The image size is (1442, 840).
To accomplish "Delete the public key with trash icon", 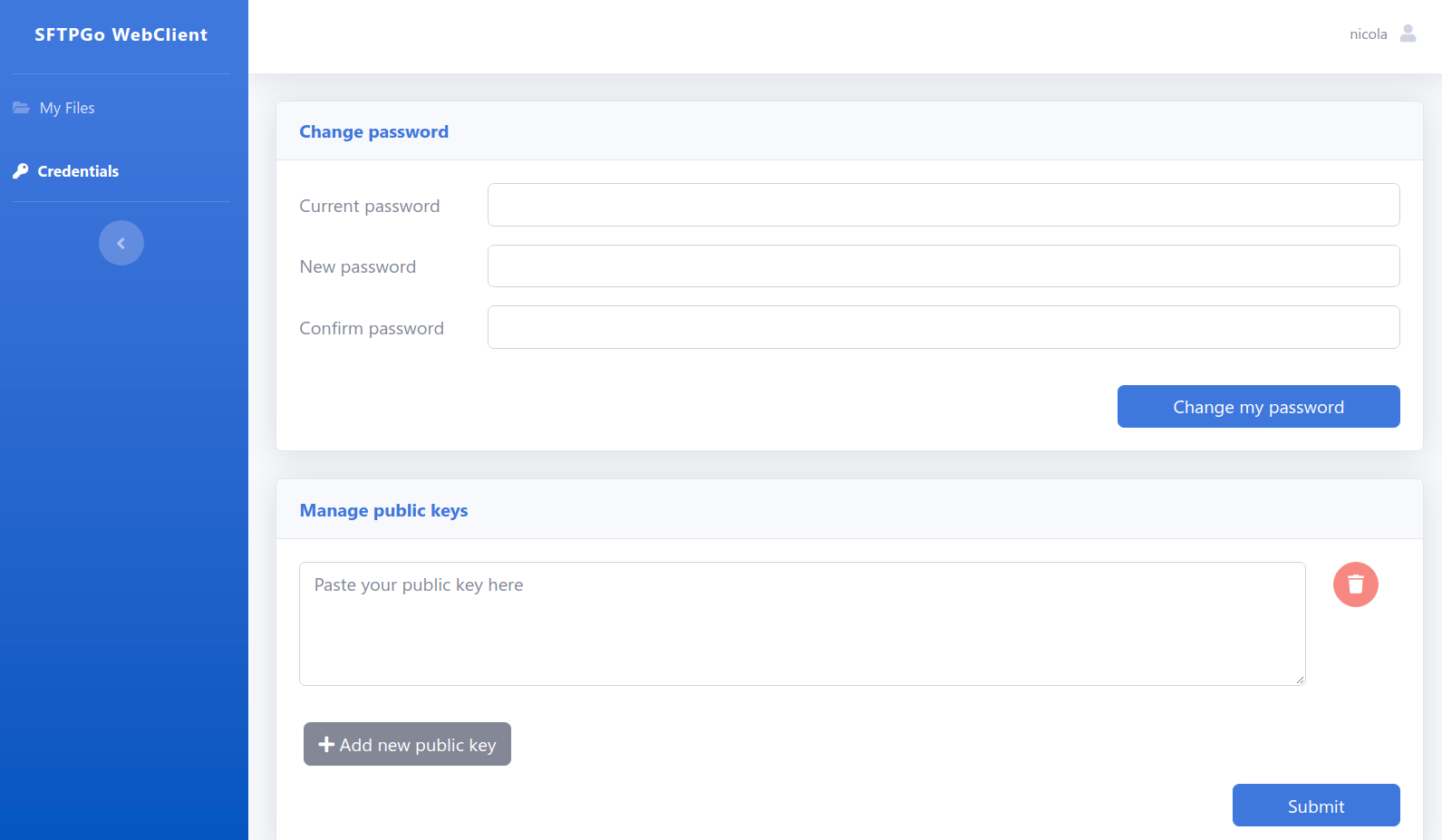I will [1355, 584].
